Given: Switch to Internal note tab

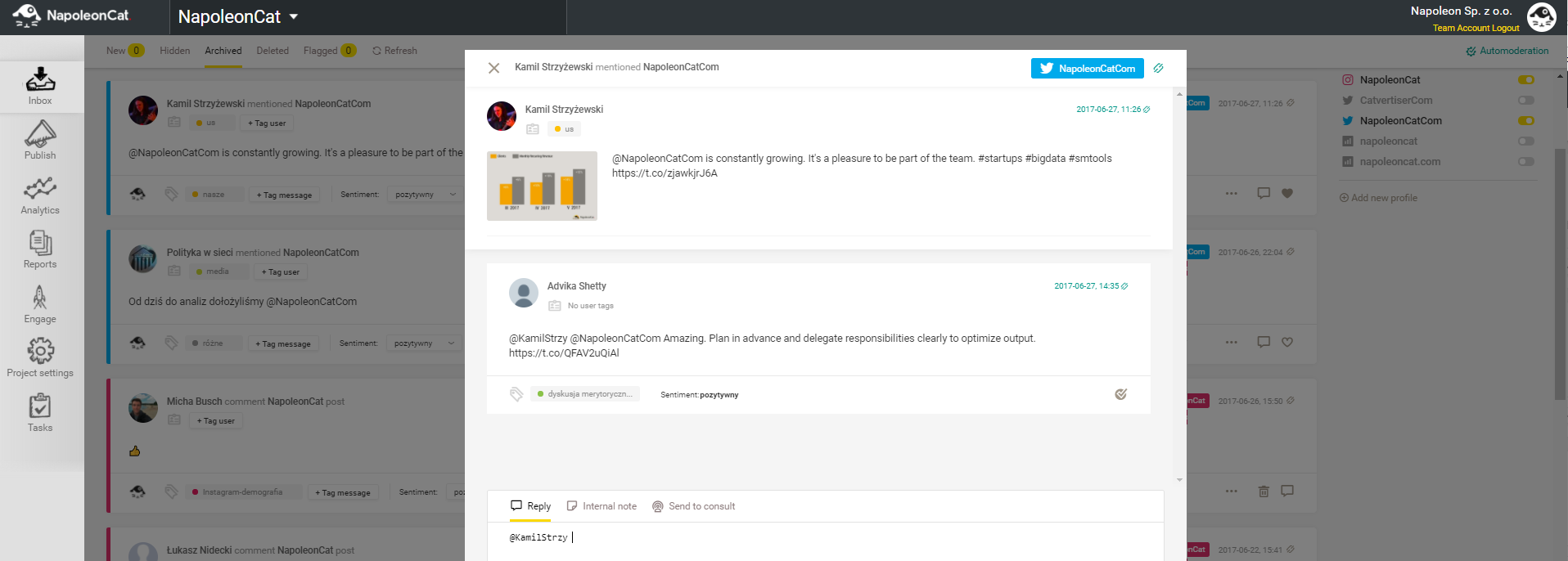Looking at the screenshot, I should (602, 506).
